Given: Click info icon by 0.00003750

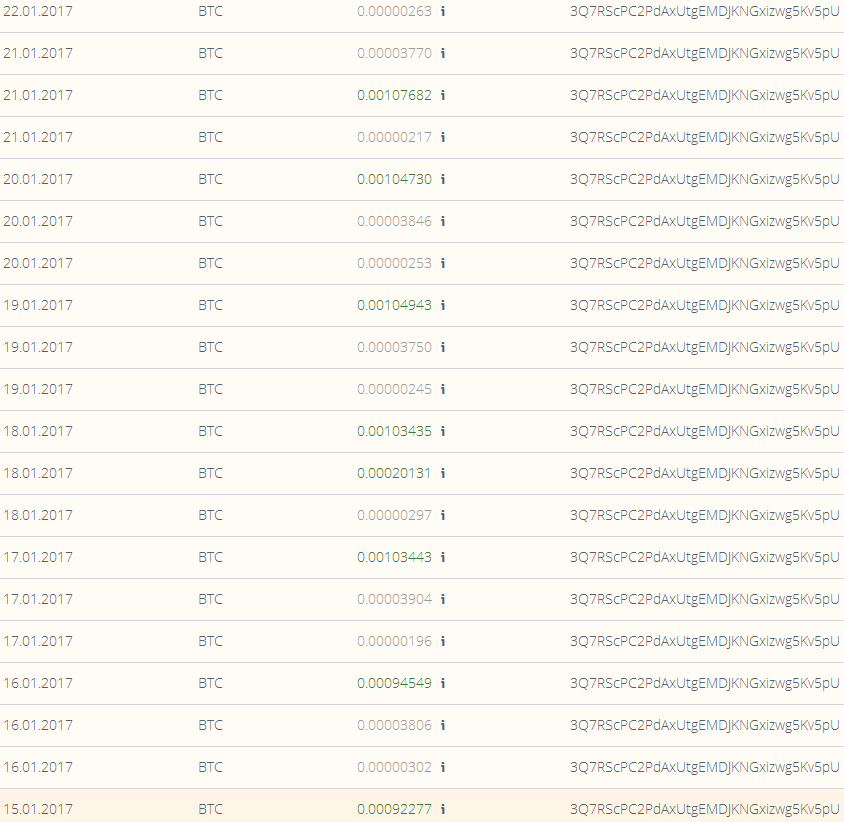Looking at the screenshot, I should (x=443, y=347).
